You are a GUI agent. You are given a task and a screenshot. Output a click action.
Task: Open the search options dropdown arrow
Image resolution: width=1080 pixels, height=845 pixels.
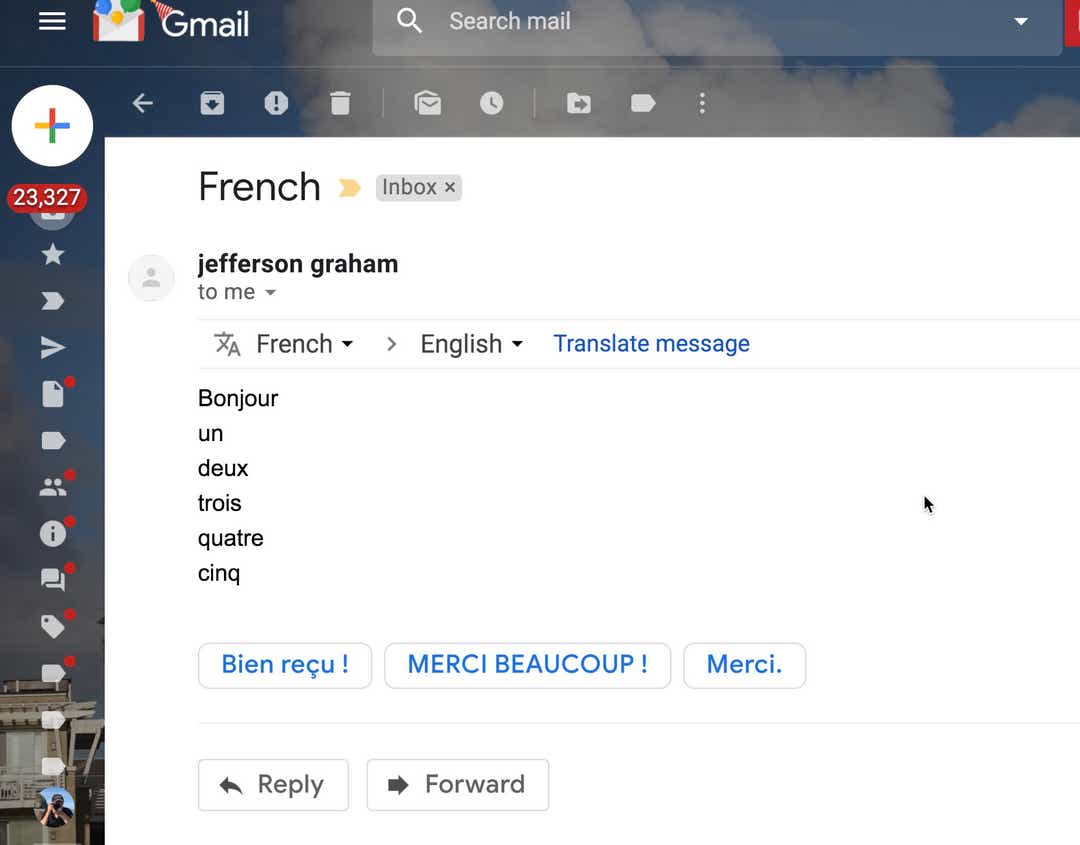point(1021,21)
